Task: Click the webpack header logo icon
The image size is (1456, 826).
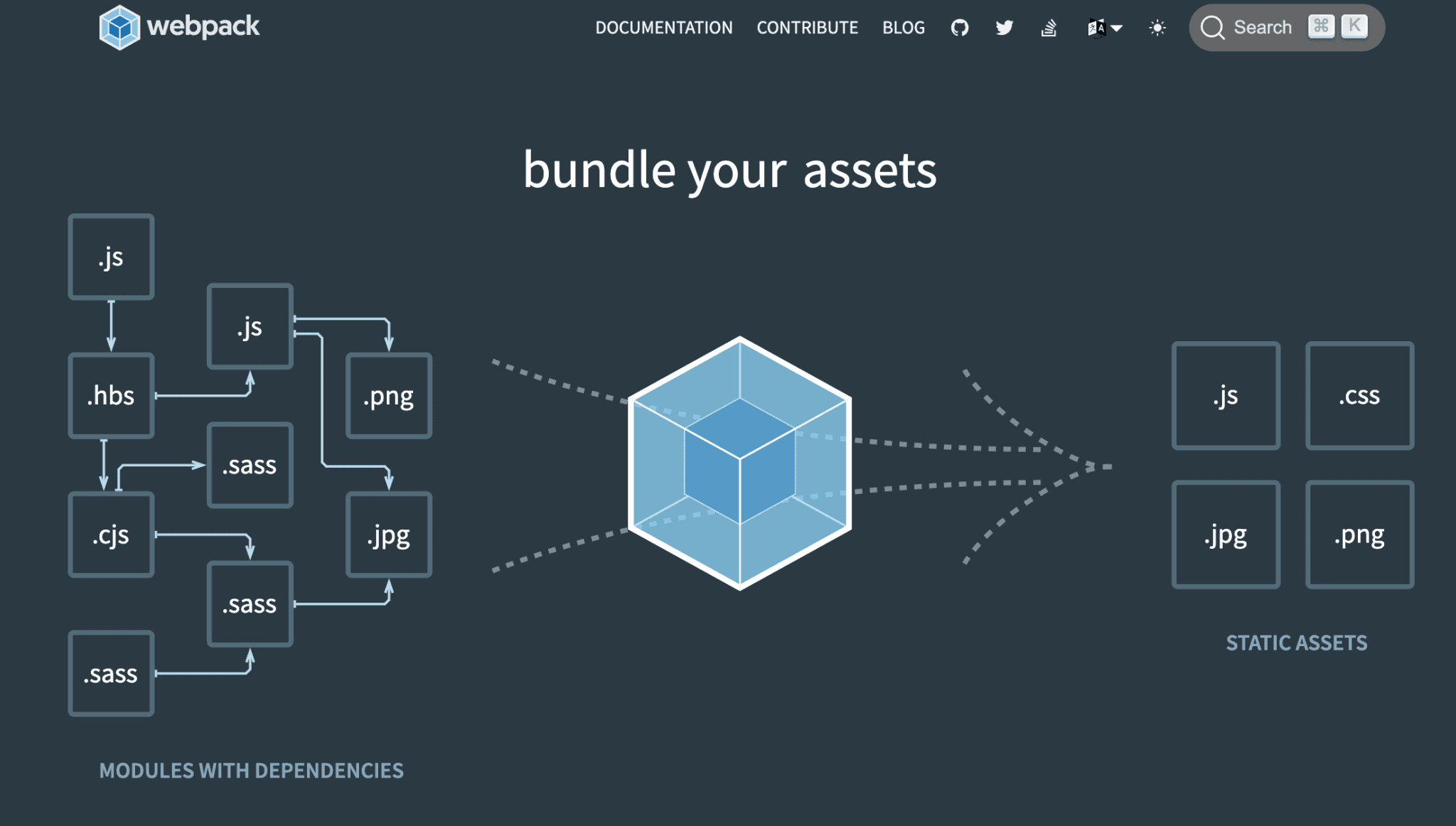Action: point(119,27)
